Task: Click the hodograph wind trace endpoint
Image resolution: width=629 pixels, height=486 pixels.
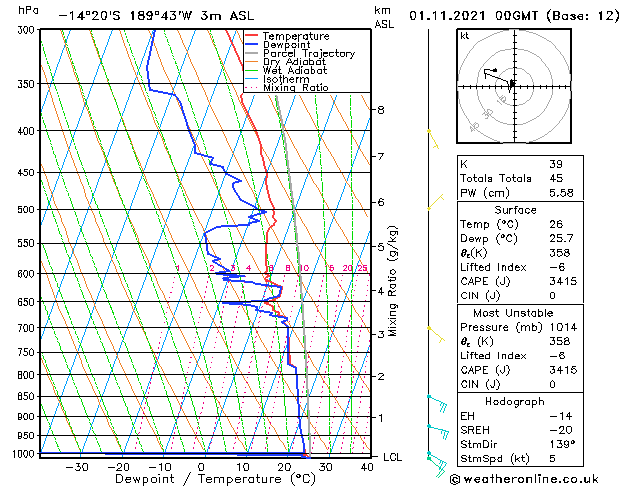Action: (495, 70)
